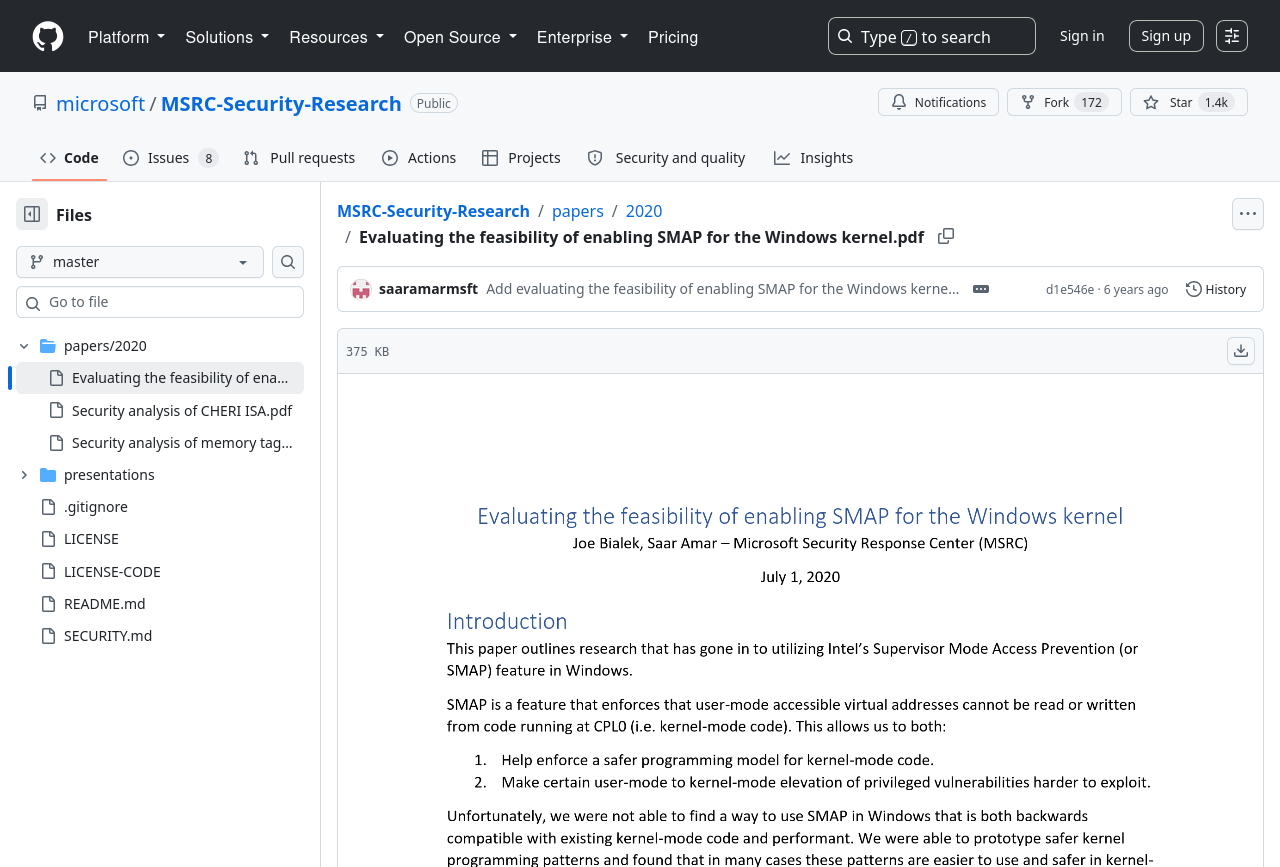The image size is (1280, 867).
Task: Switch to the Issues tab
Action: pos(171,158)
